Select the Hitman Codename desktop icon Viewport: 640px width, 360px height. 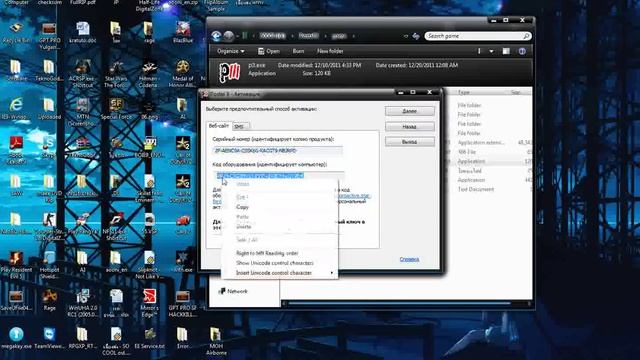(149, 73)
